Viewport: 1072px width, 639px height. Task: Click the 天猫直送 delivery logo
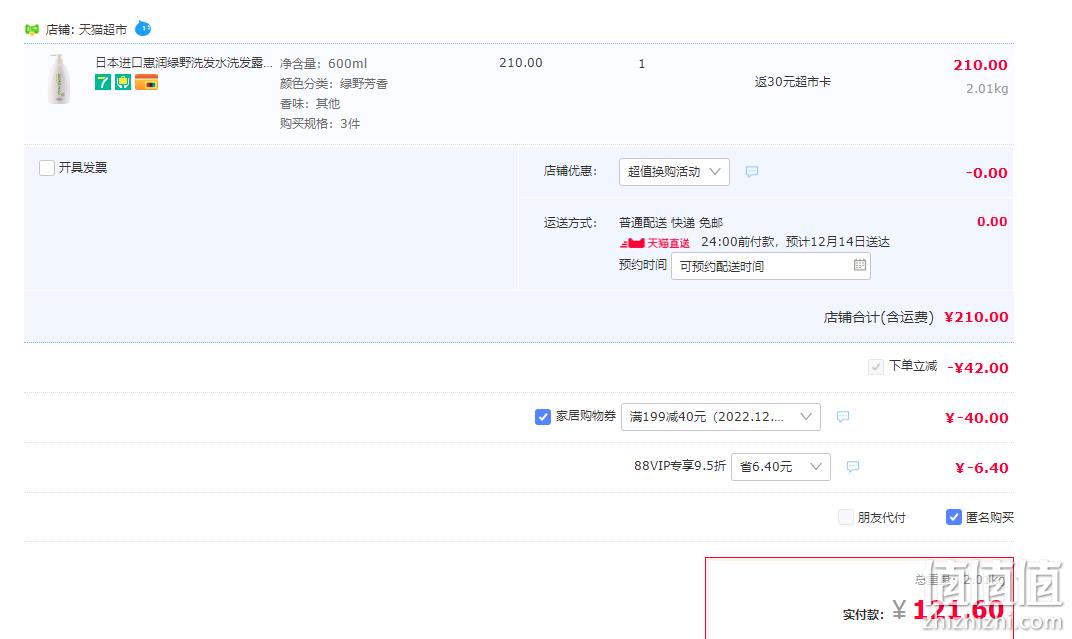tap(655, 243)
